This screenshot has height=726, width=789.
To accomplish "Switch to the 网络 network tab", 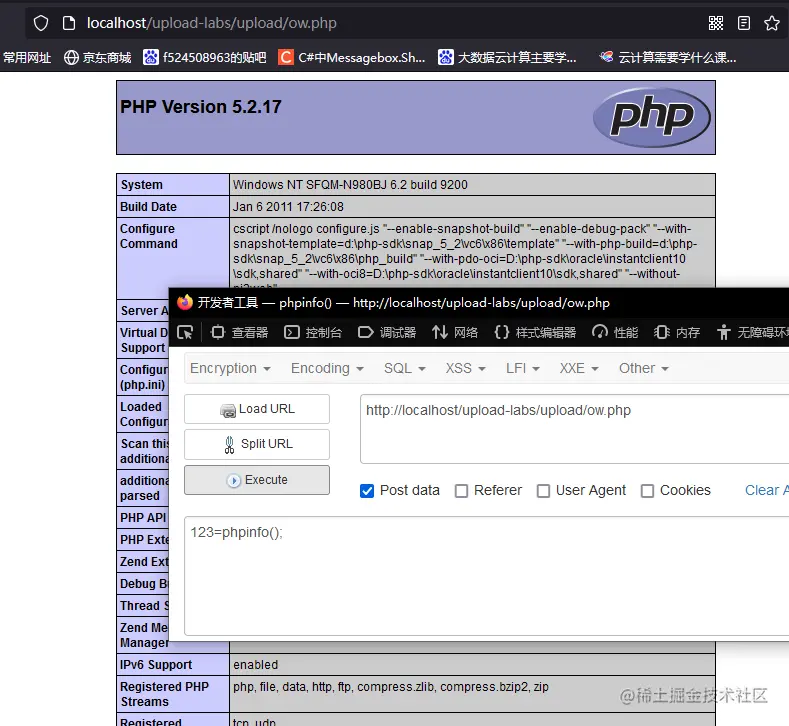I will click(x=455, y=333).
